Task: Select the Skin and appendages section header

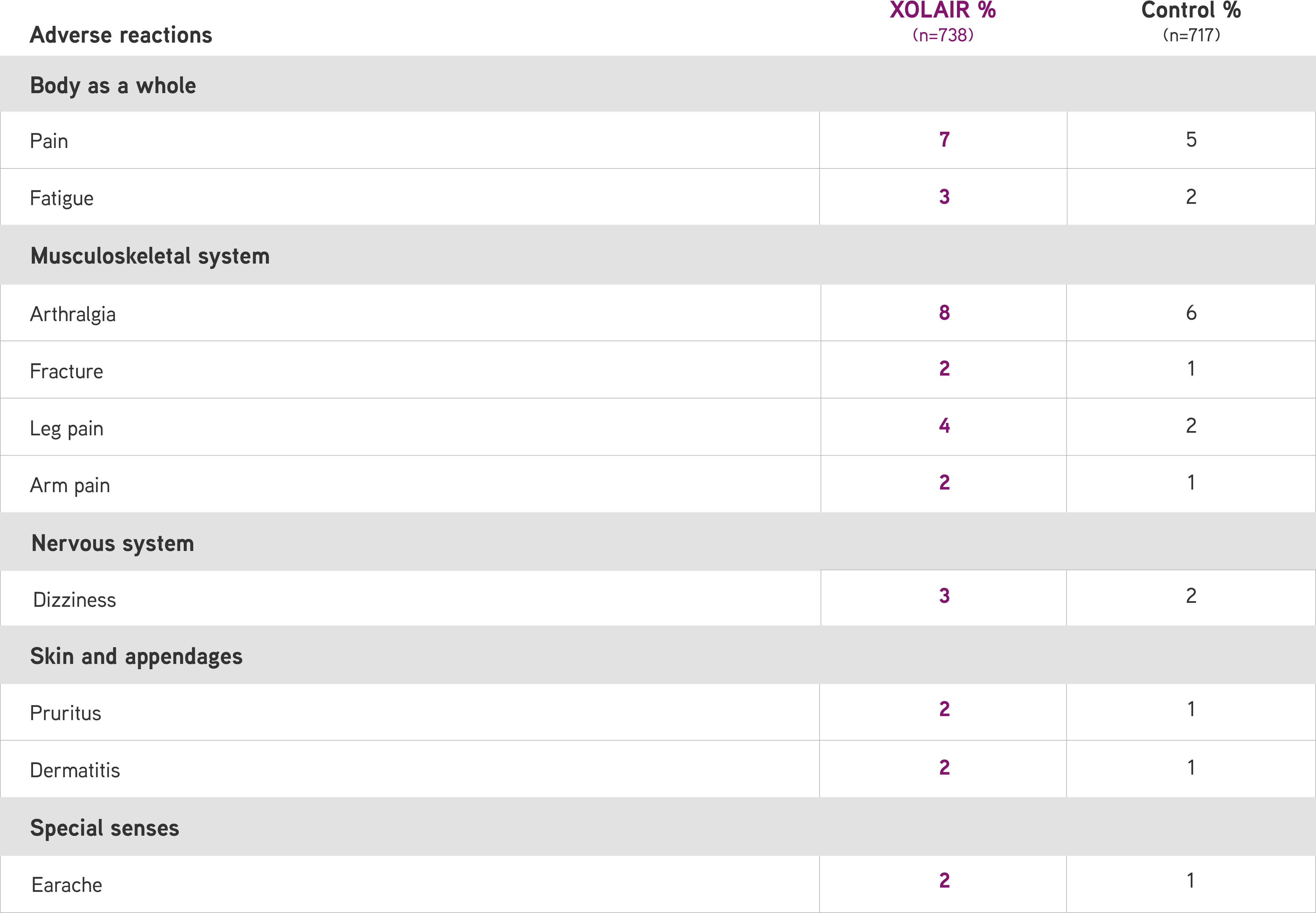Action: 136,657
